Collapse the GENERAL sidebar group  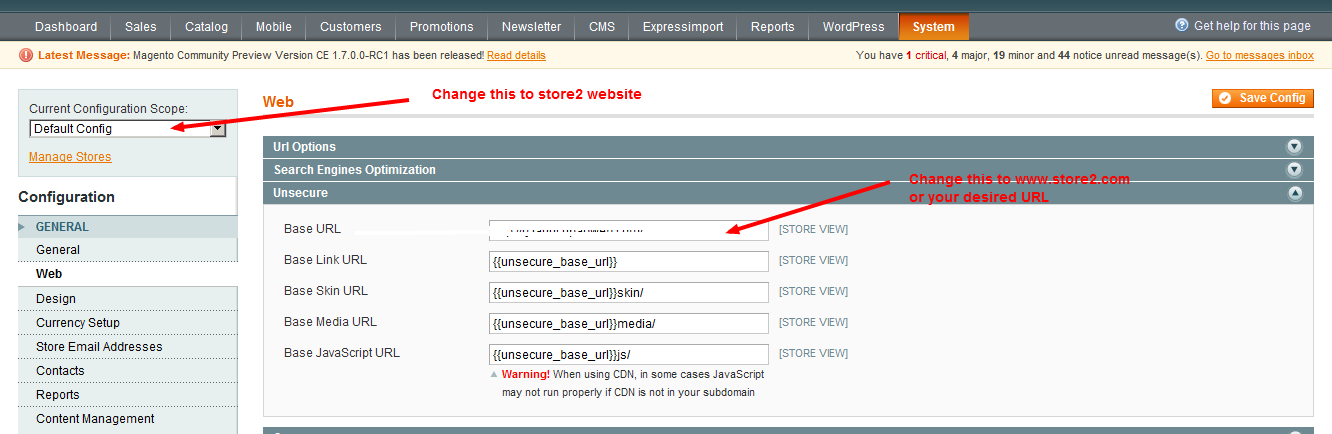click(23, 227)
